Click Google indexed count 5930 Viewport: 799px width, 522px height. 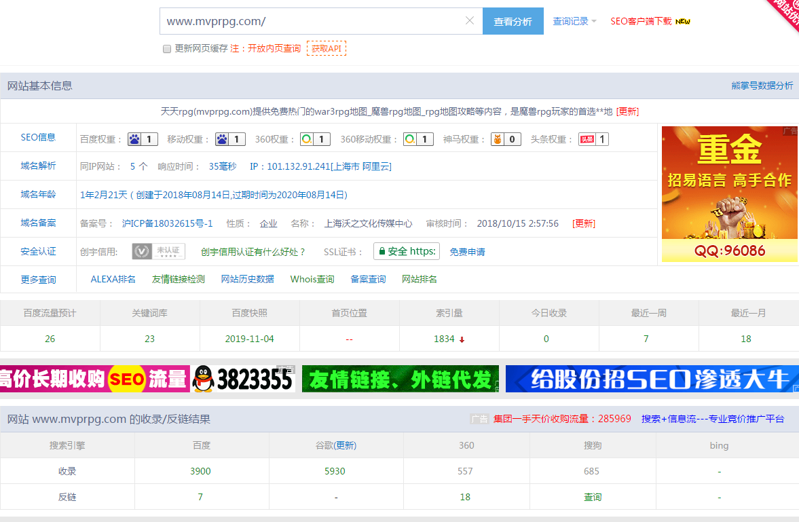click(x=335, y=471)
